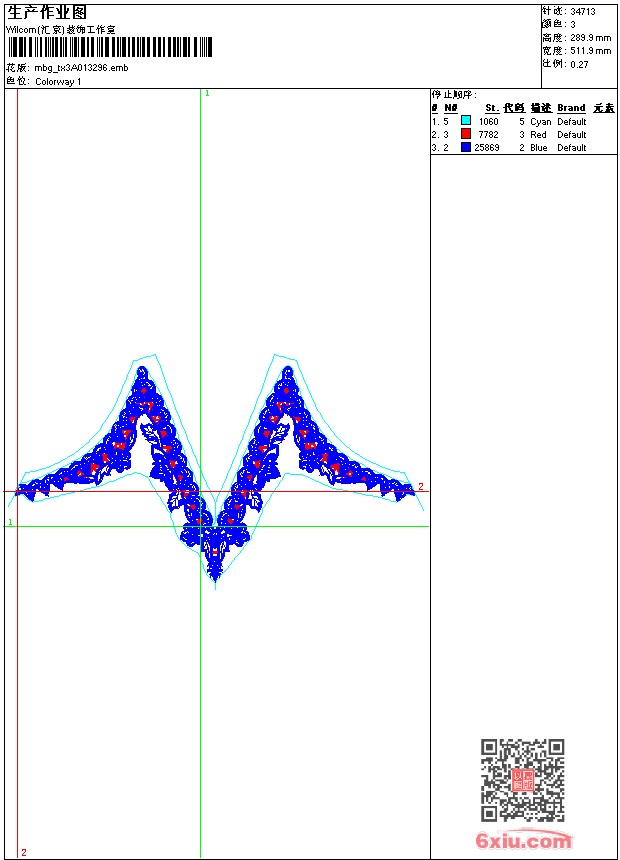Select the Red thread description text
Image resolution: width=620 pixels, height=860 pixels.
pos(538,134)
